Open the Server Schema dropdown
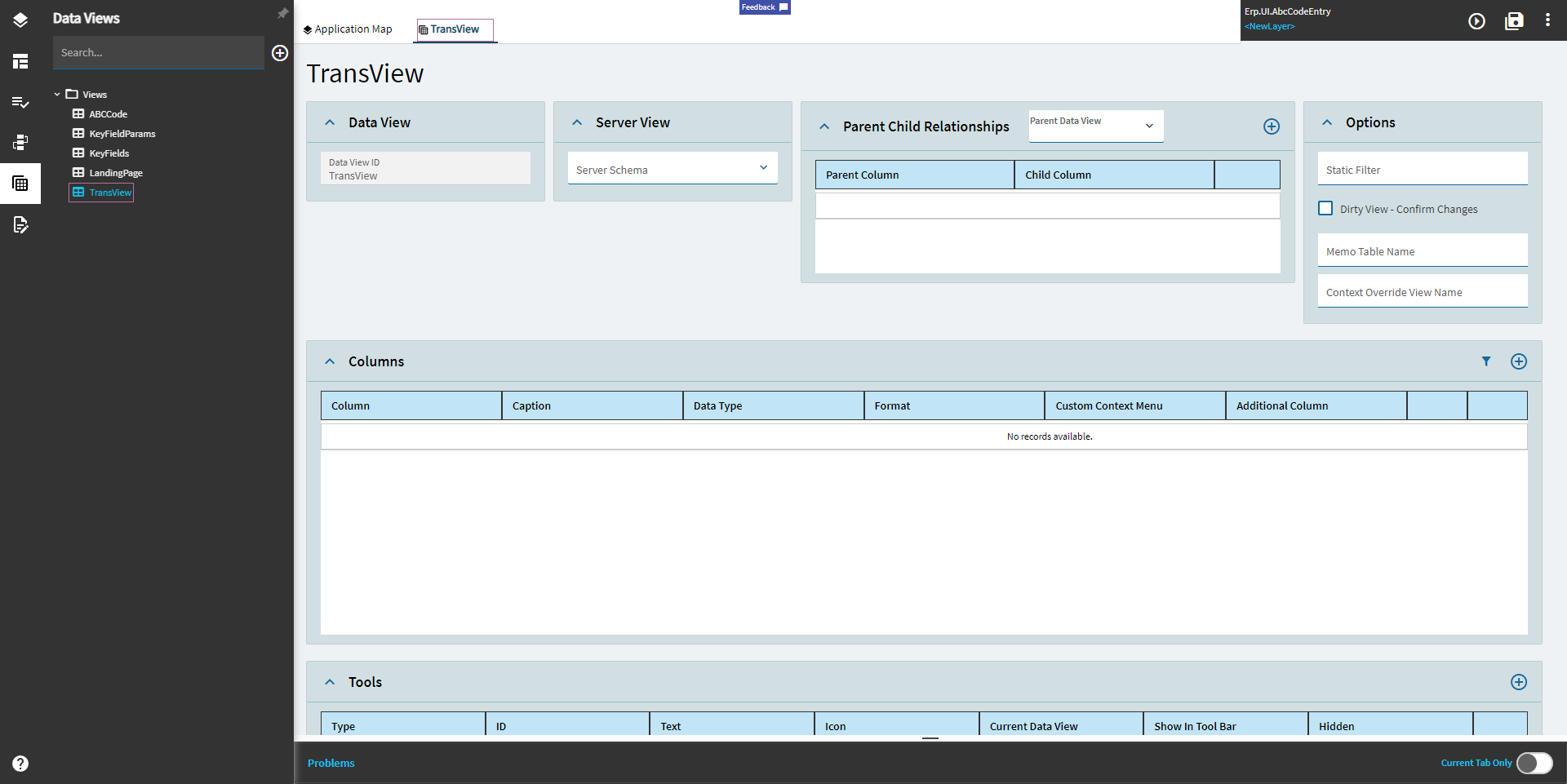This screenshot has height=784, width=1567. pos(673,168)
